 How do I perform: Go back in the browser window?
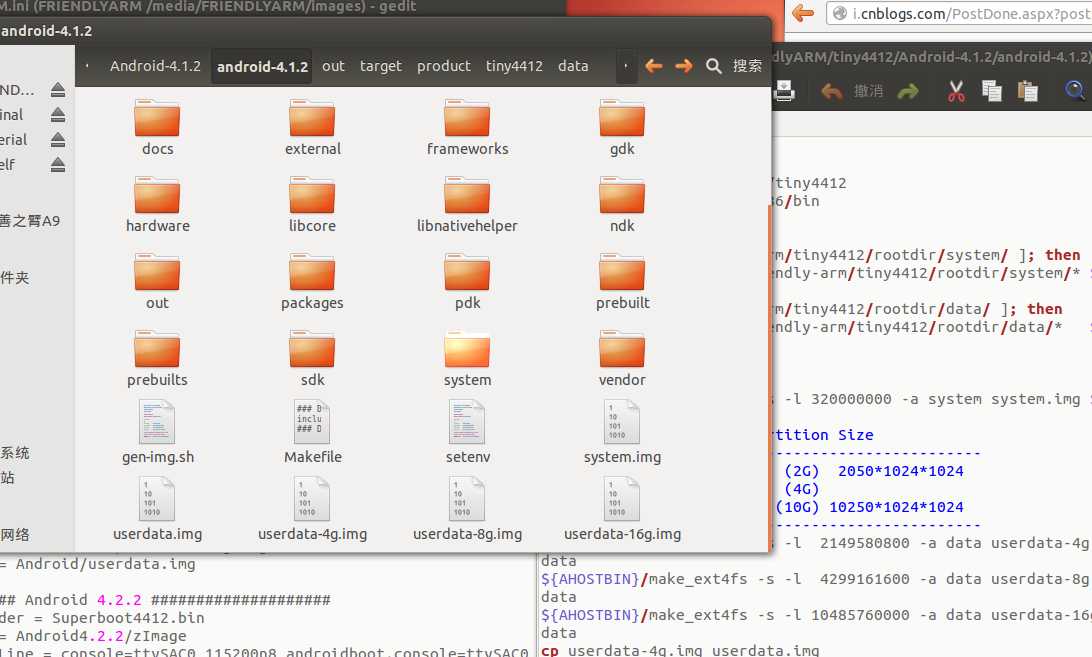pos(803,13)
